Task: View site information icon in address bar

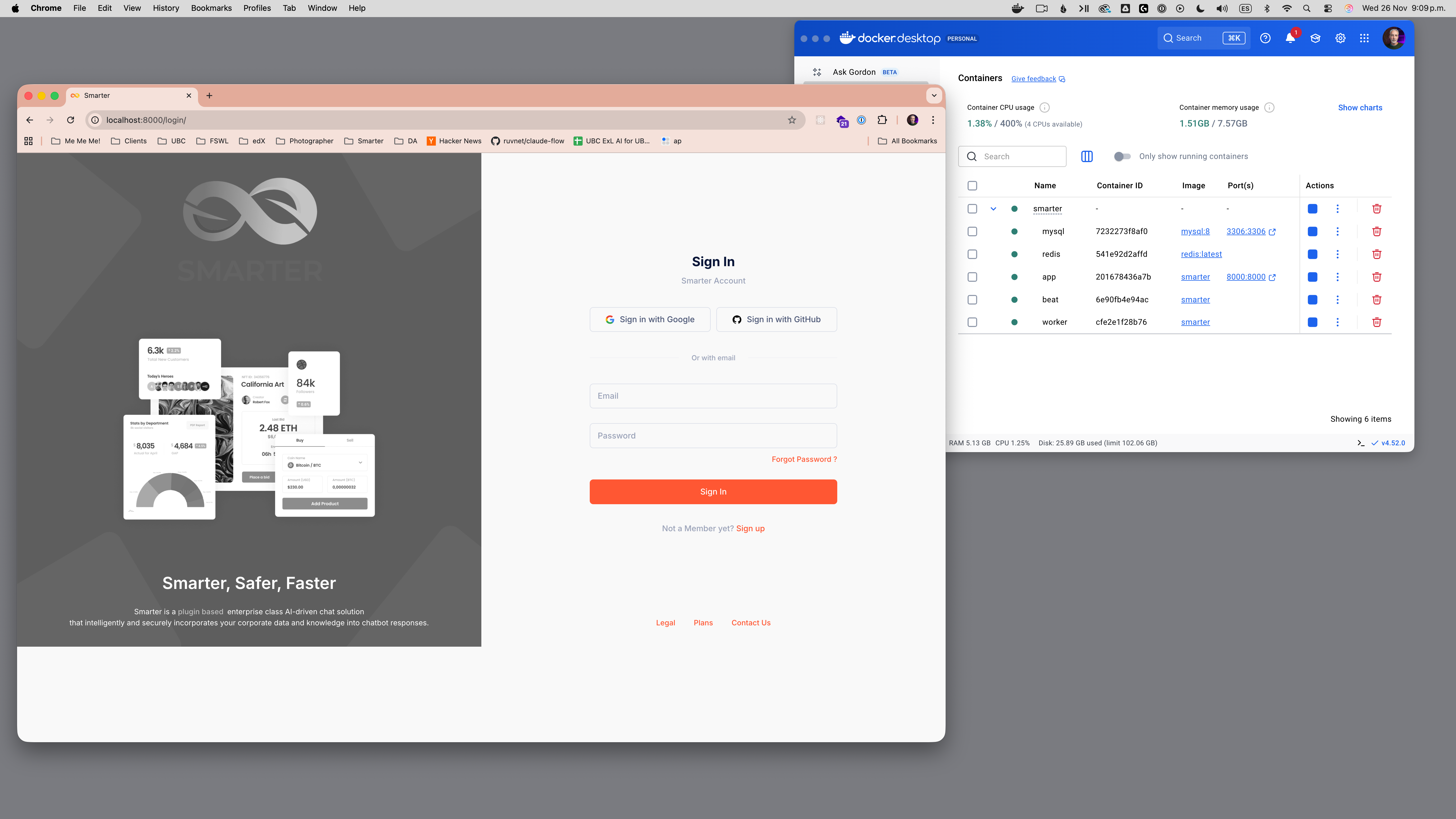Action: click(95, 120)
